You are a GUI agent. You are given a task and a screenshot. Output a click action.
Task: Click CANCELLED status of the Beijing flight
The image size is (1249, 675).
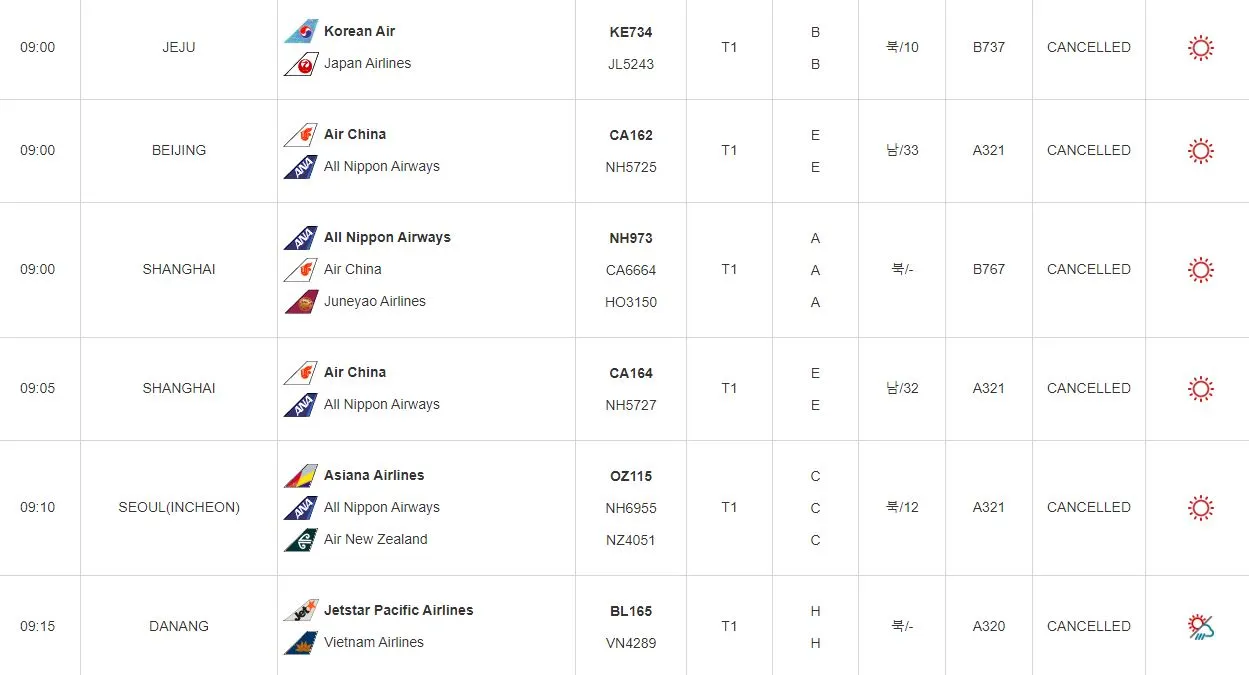pos(1088,151)
